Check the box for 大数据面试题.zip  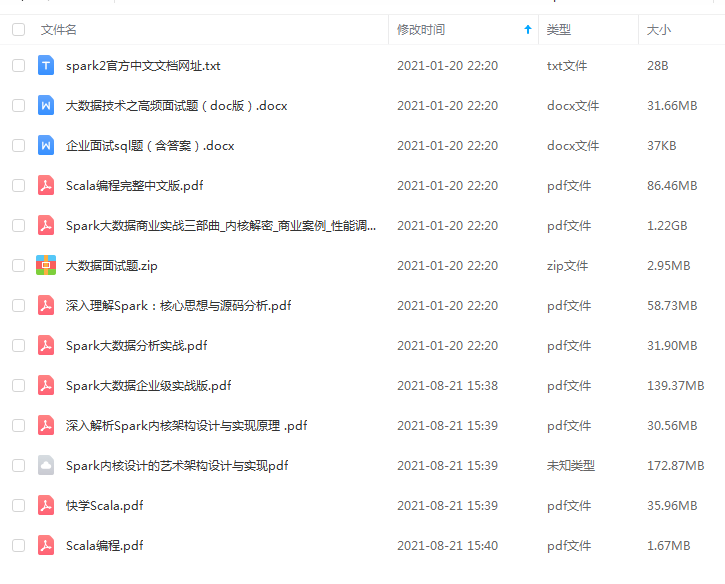click(x=18, y=265)
